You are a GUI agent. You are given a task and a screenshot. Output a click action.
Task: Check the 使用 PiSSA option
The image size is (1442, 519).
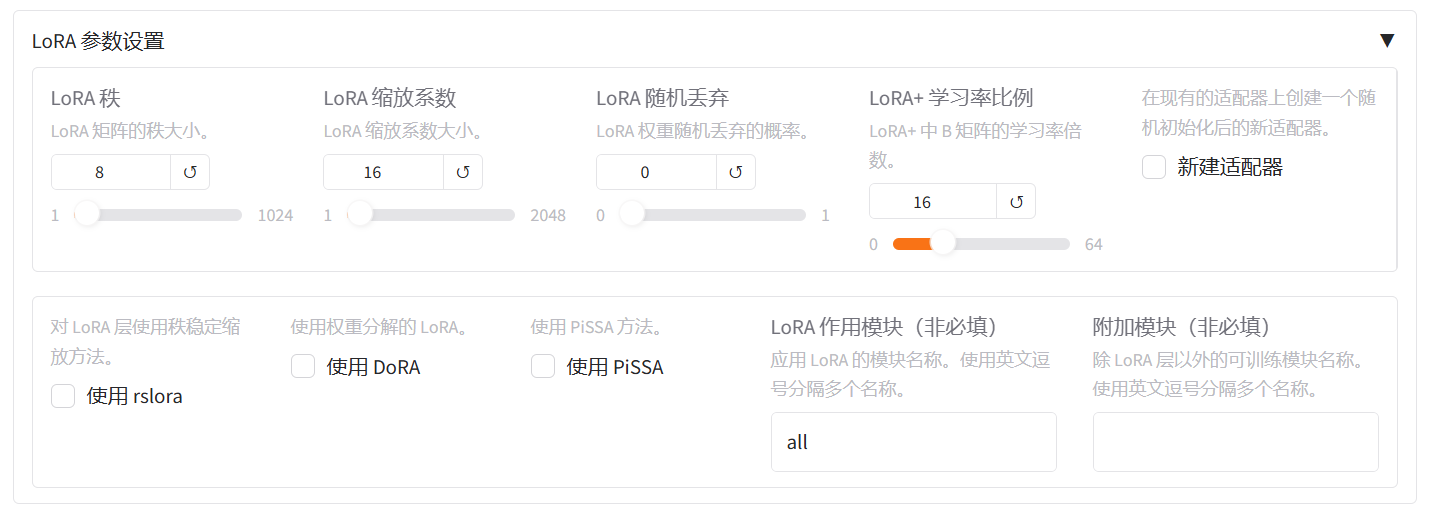pos(543,367)
